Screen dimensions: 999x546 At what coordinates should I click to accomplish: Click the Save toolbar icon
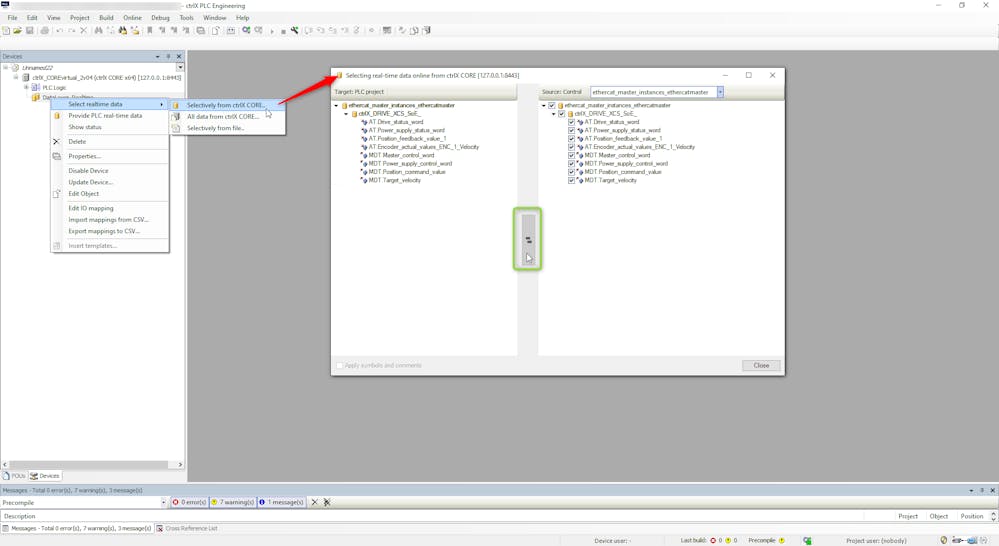point(30,31)
